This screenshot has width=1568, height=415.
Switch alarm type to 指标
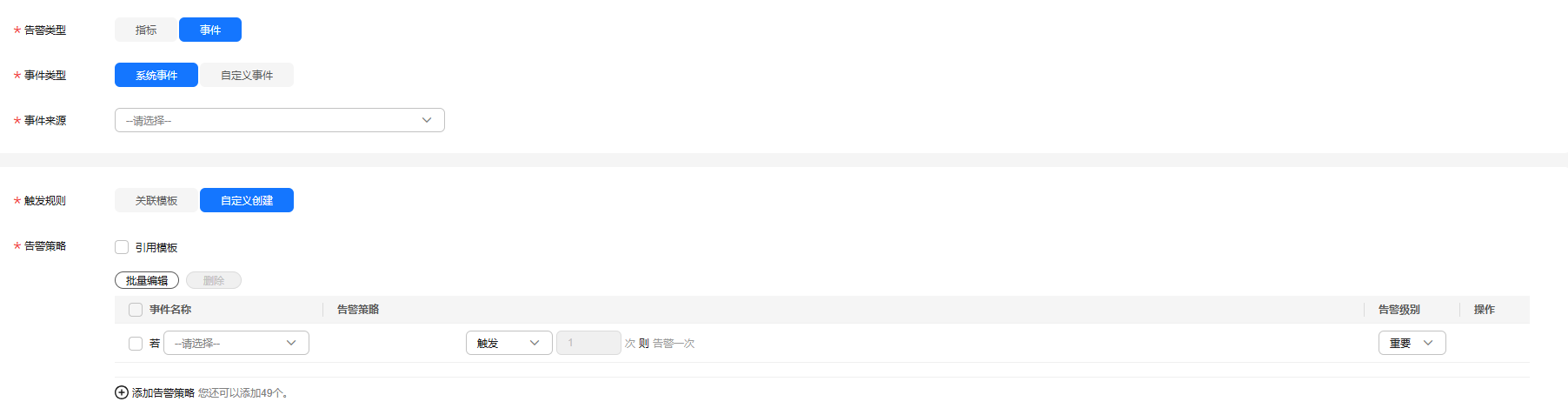146,30
